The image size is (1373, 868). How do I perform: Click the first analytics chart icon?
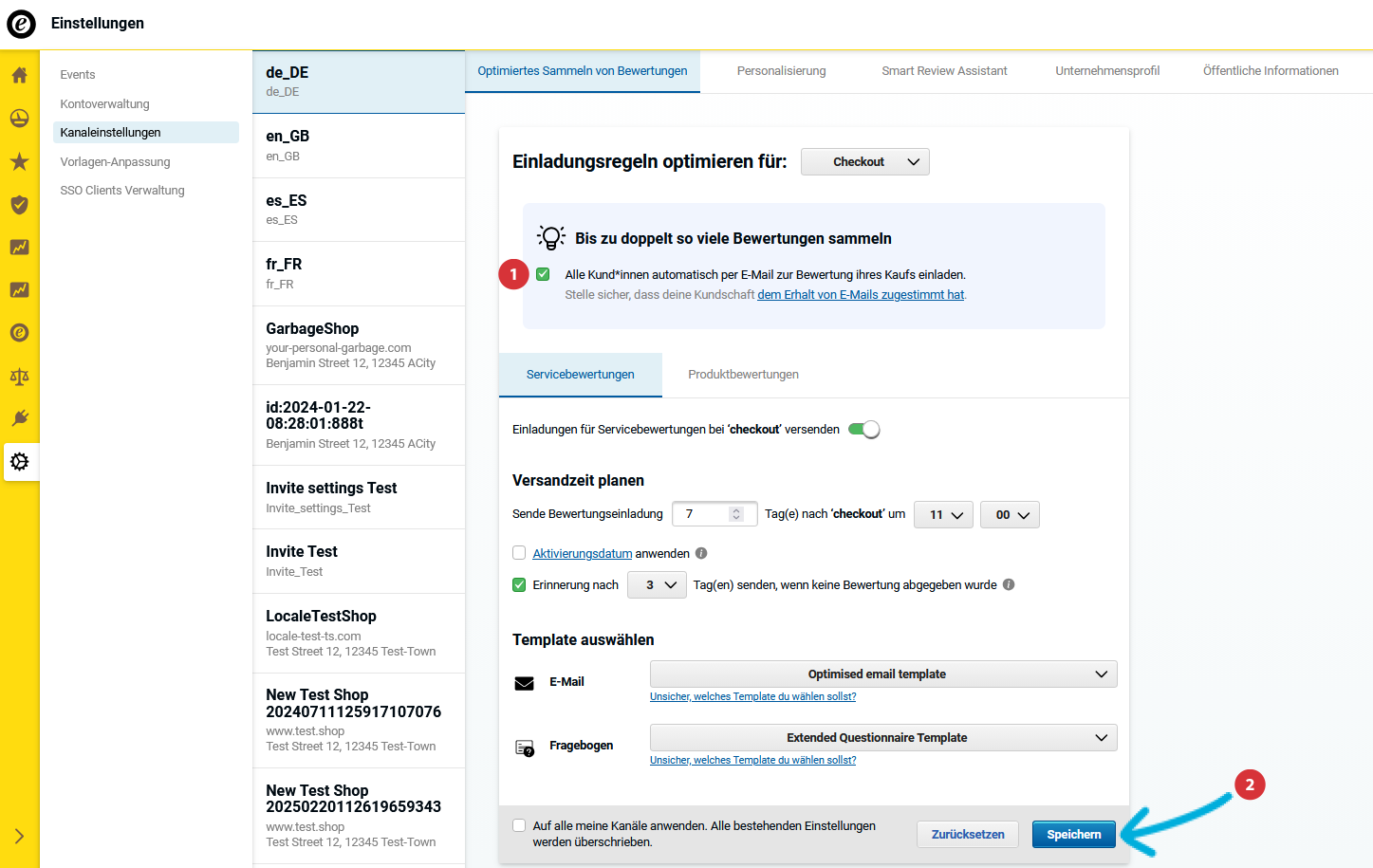tap(19, 247)
